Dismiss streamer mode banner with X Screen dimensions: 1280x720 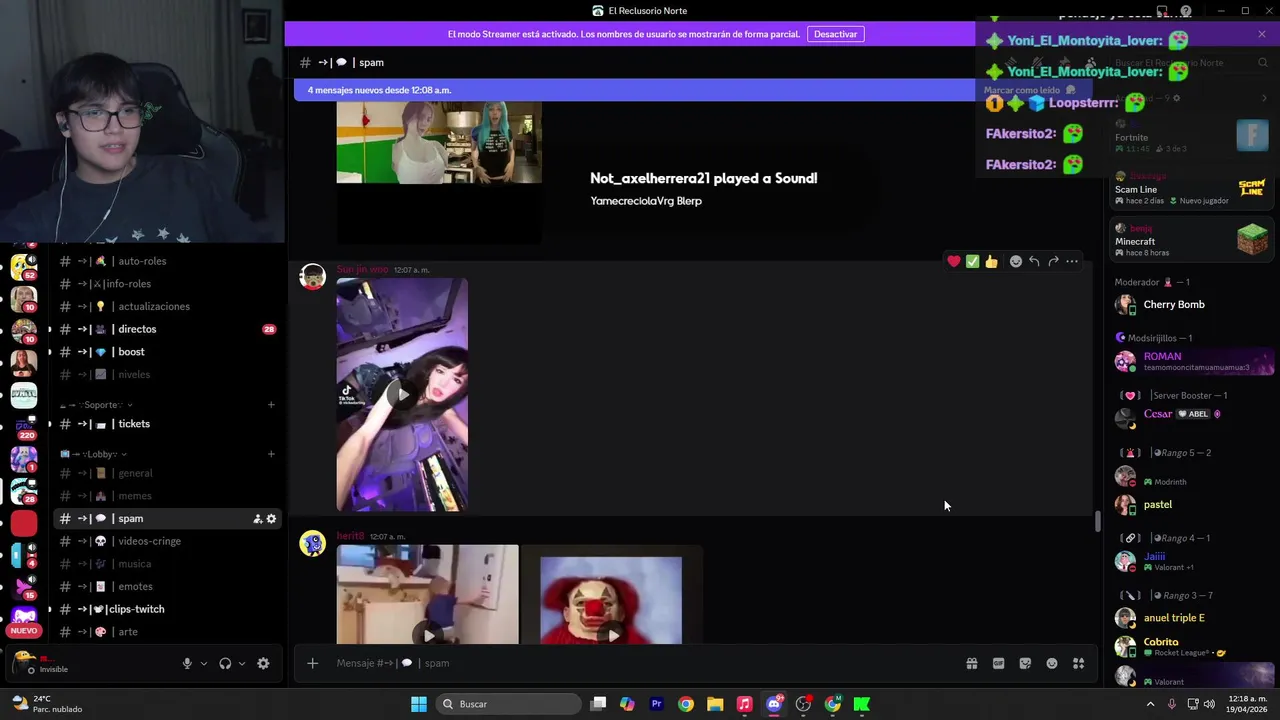coord(1262,34)
